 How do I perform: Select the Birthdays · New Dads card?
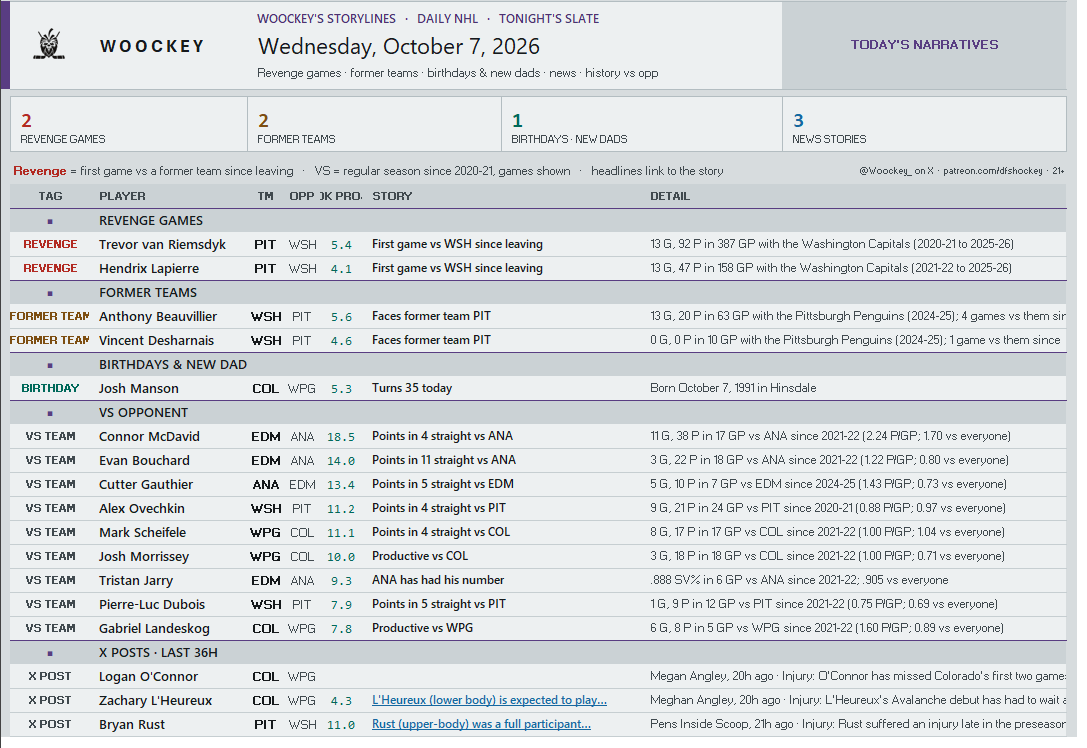point(642,124)
